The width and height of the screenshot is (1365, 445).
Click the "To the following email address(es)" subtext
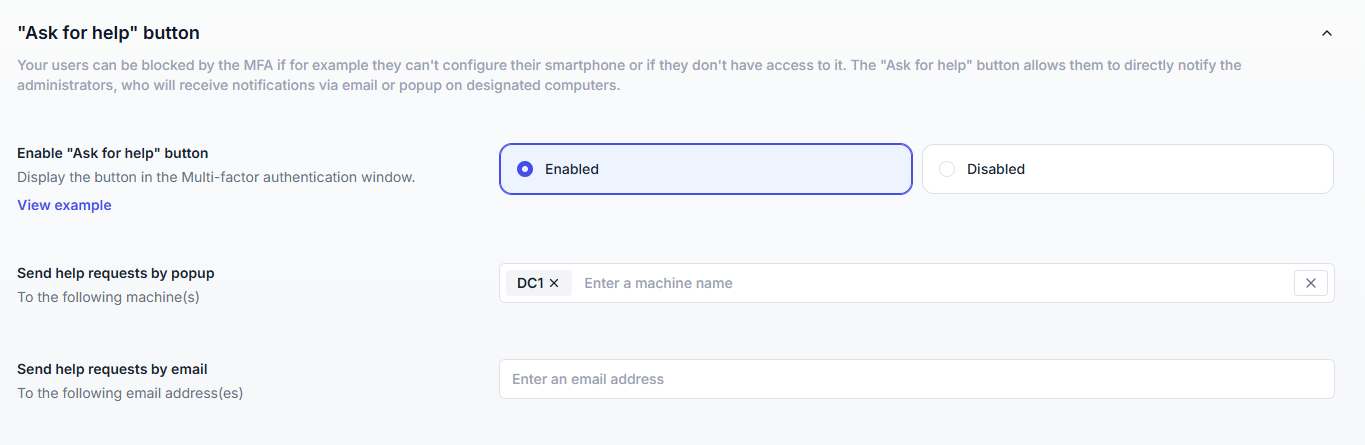130,393
